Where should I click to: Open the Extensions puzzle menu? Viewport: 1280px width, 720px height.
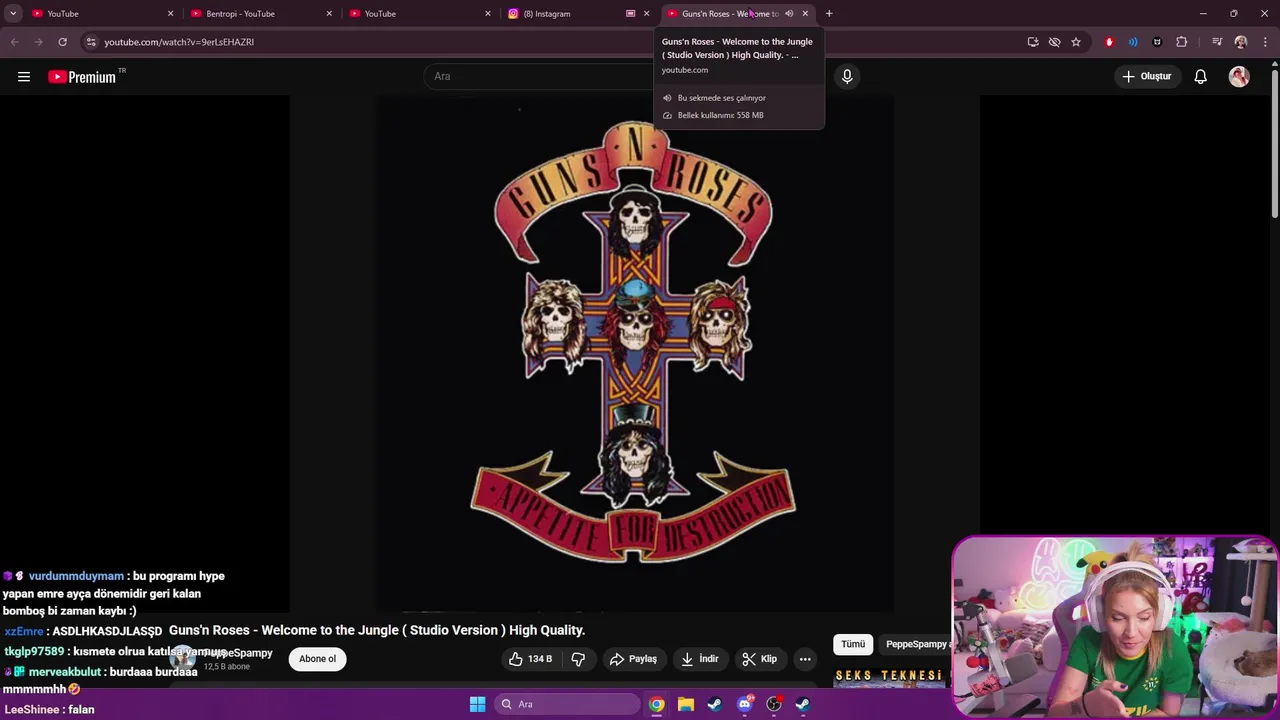pos(1182,42)
